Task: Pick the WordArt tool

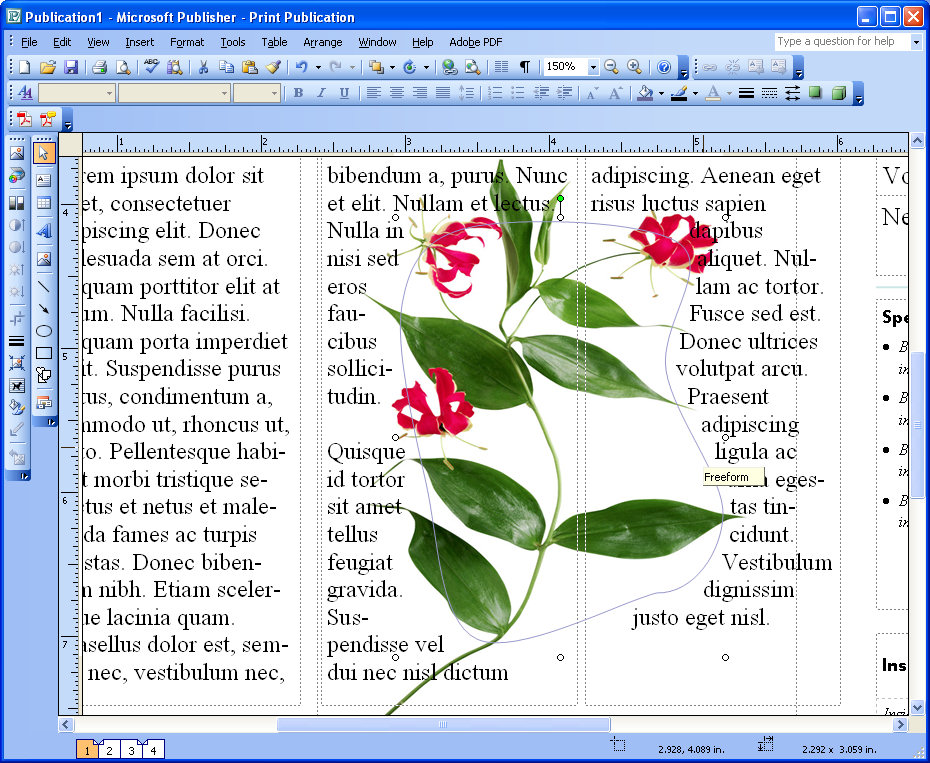Action: pyautogui.click(x=44, y=230)
